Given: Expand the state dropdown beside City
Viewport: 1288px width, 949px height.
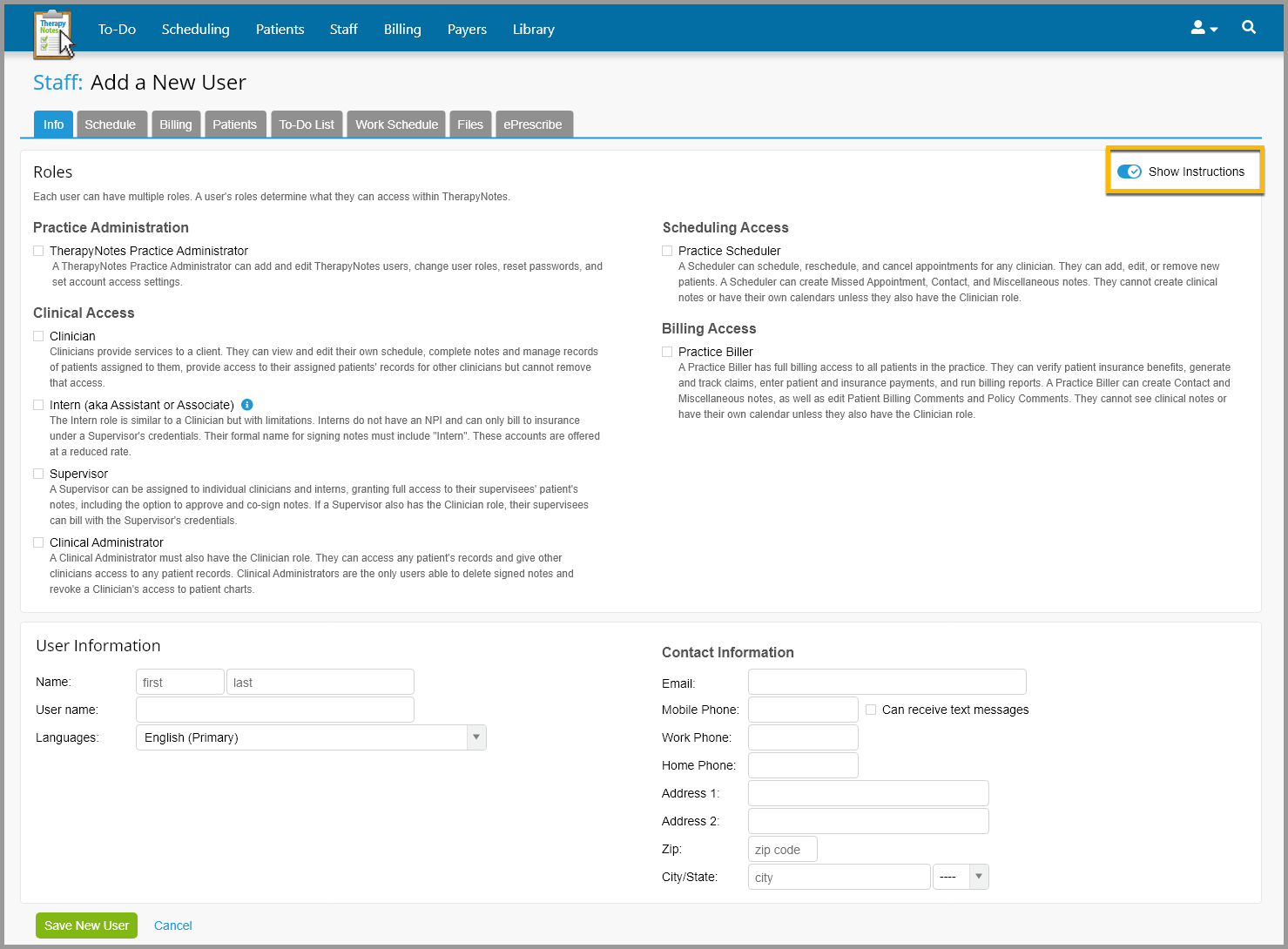Looking at the screenshot, I should (x=978, y=877).
